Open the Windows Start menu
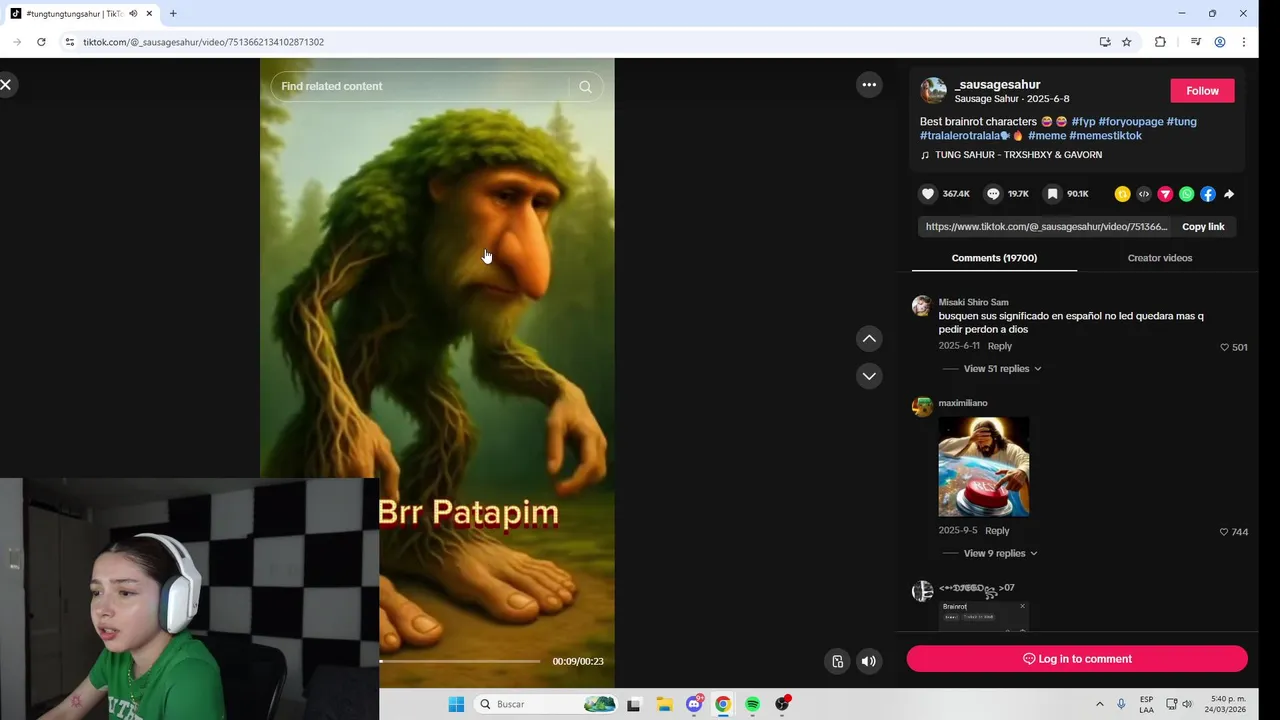This screenshot has height=720, width=1280. 456,704
